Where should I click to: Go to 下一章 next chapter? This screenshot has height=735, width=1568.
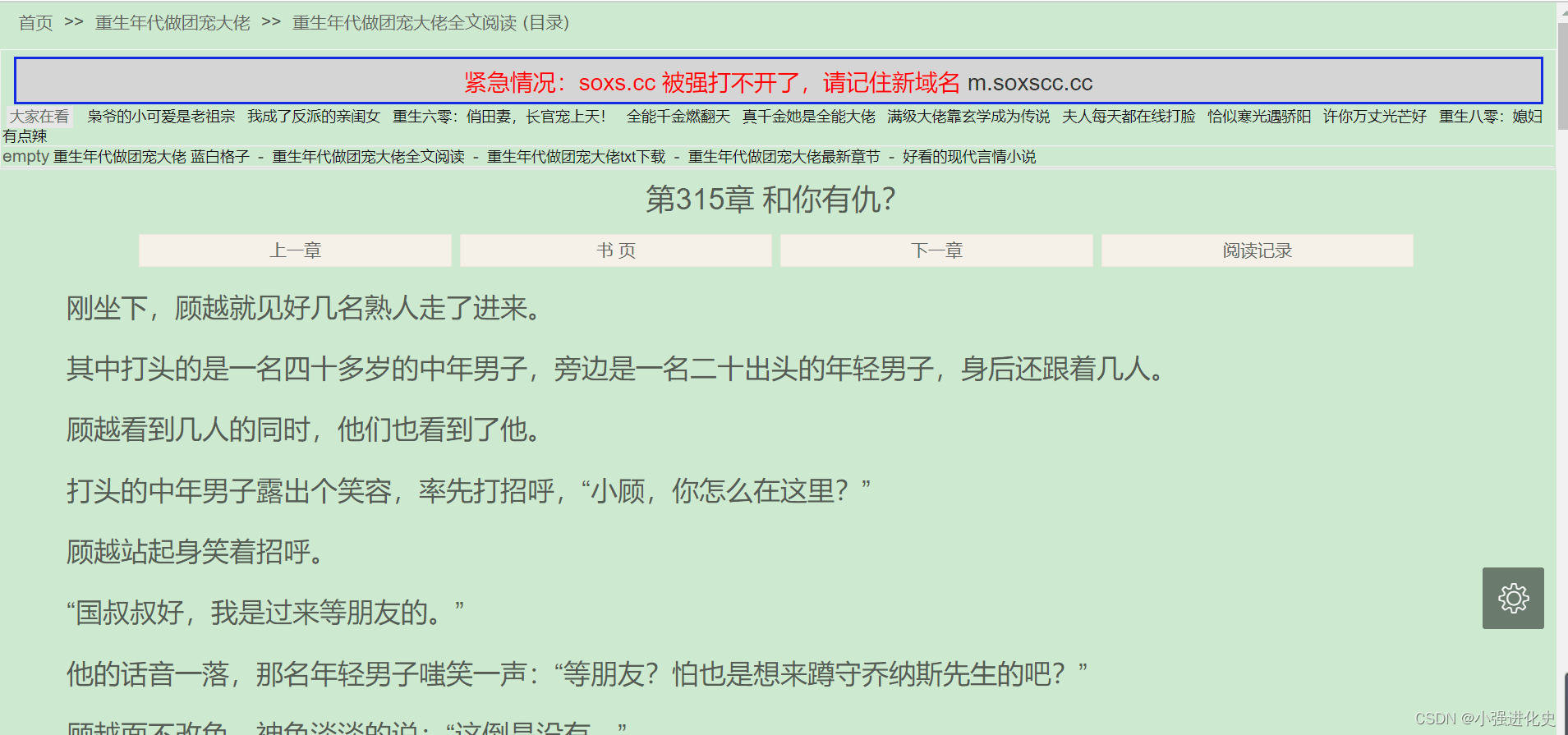[936, 250]
